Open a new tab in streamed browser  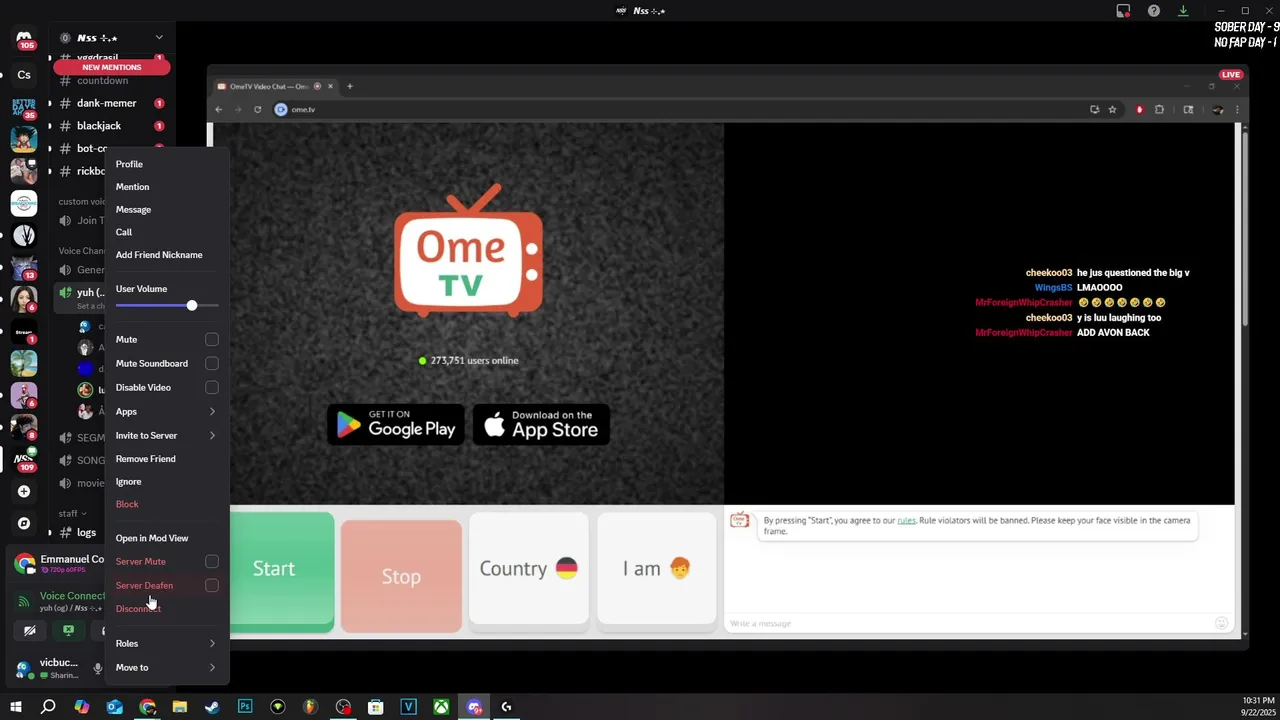click(x=349, y=86)
